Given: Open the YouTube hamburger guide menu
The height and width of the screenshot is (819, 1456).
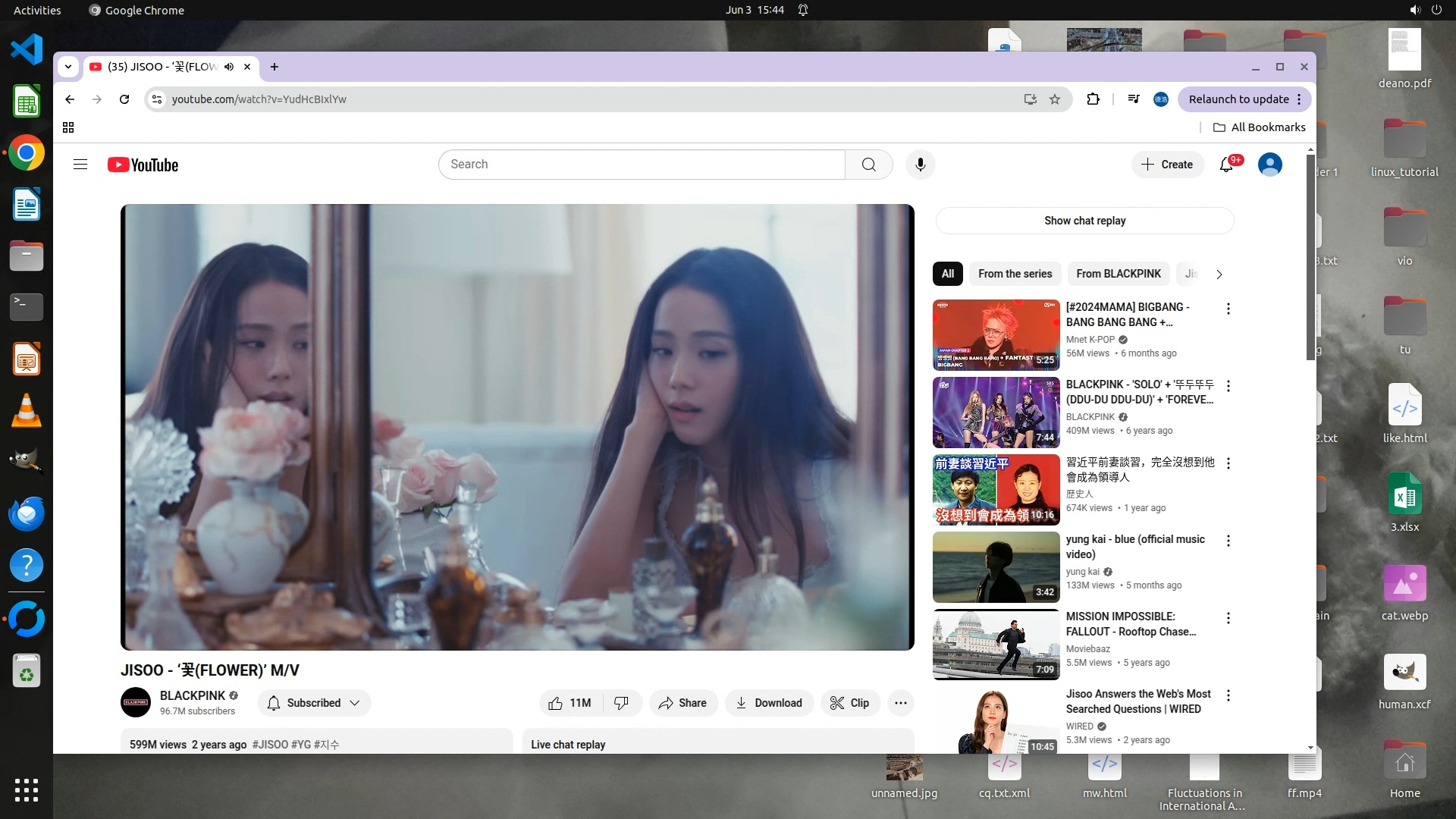Looking at the screenshot, I should click(x=80, y=165).
